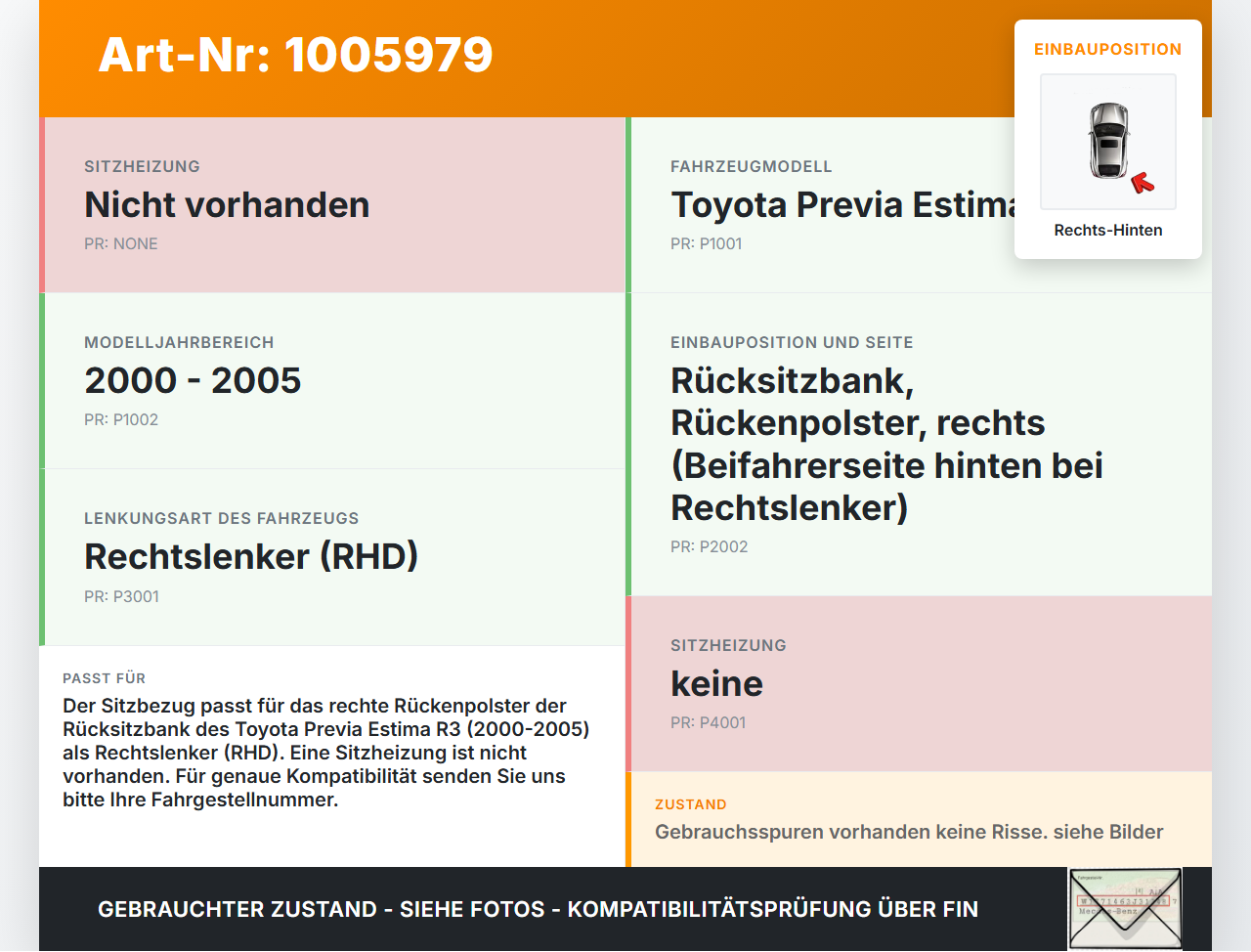Click the 'PR: P4001' code
This screenshot has width=1251, height=952.
click(x=709, y=722)
